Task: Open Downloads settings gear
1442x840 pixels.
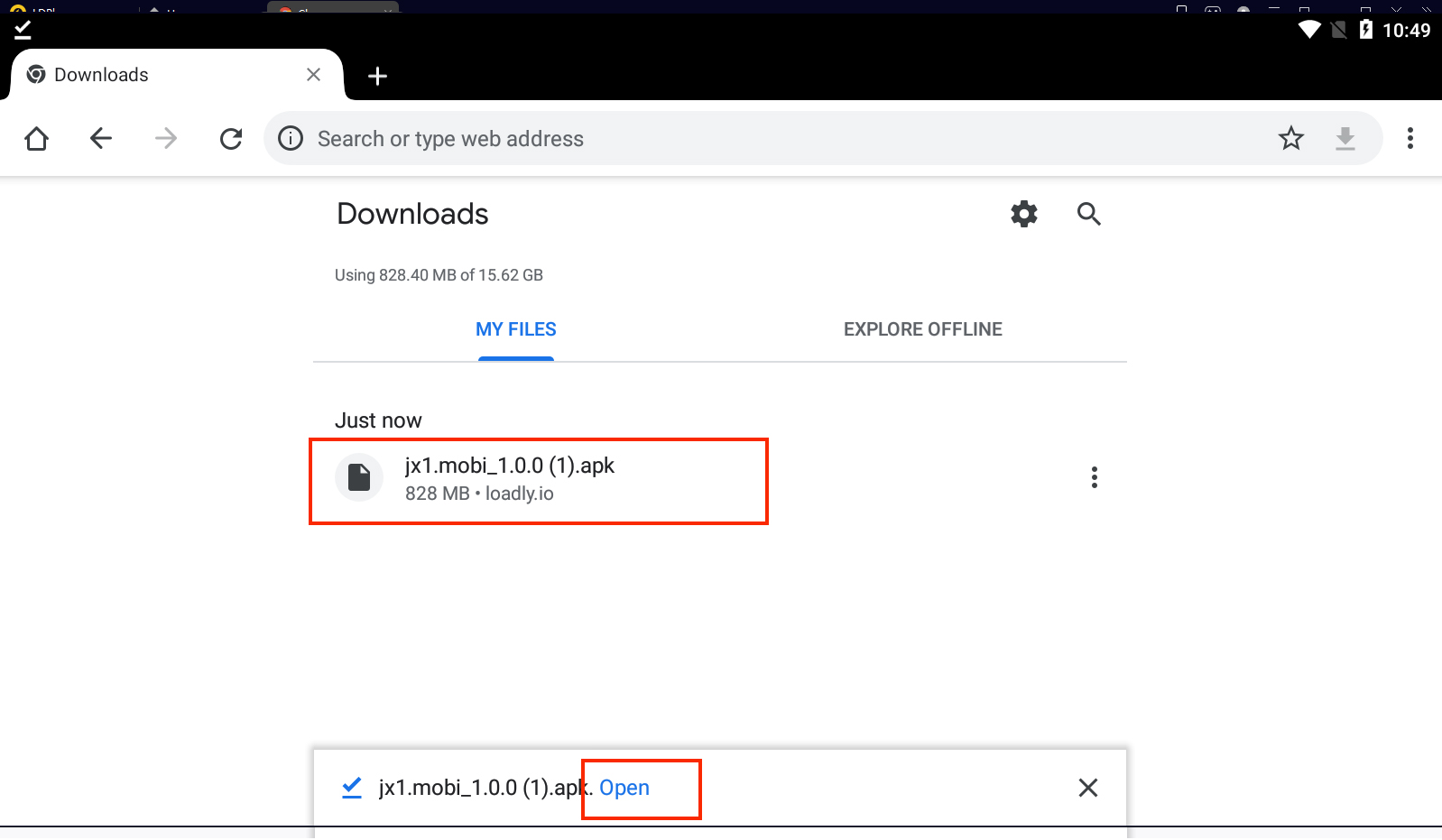Action: pos(1024,215)
